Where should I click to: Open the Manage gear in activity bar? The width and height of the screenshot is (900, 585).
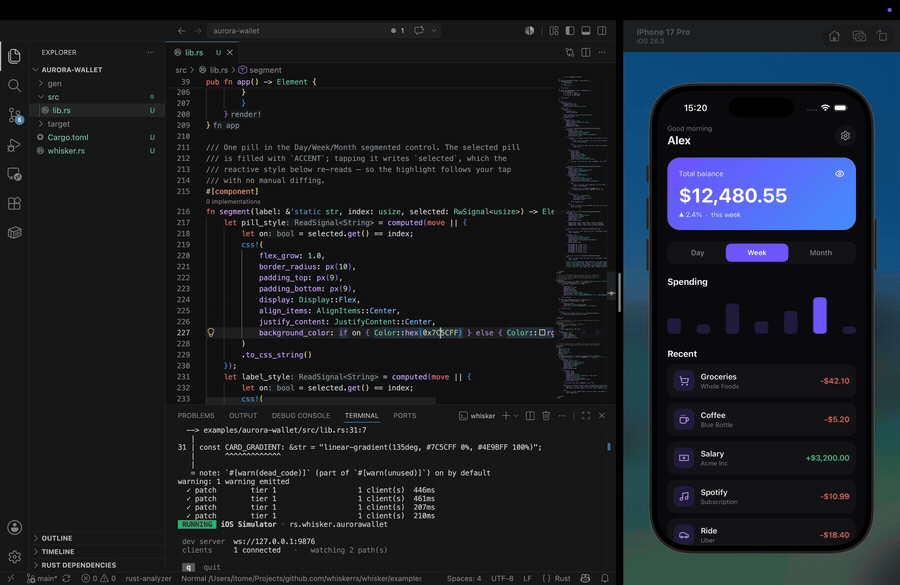(x=14, y=556)
